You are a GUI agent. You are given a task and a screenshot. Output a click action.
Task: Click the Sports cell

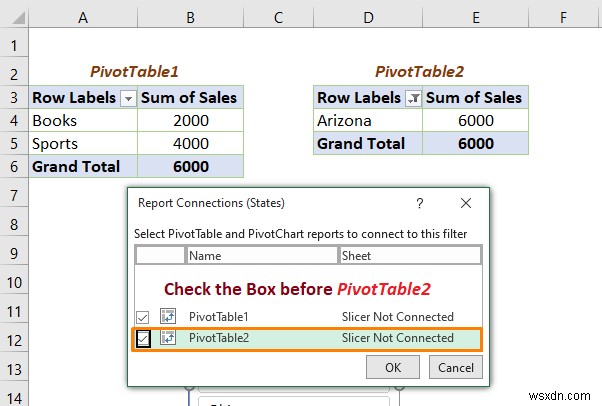pos(83,144)
